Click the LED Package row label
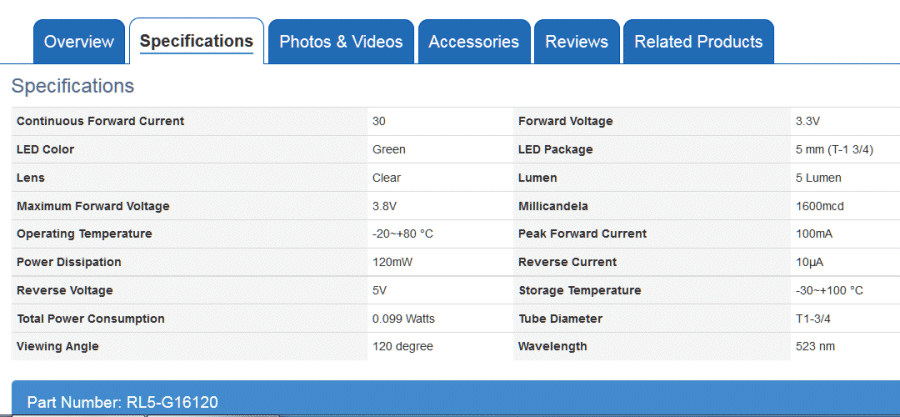Image resolution: width=900 pixels, height=417 pixels. [x=555, y=149]
